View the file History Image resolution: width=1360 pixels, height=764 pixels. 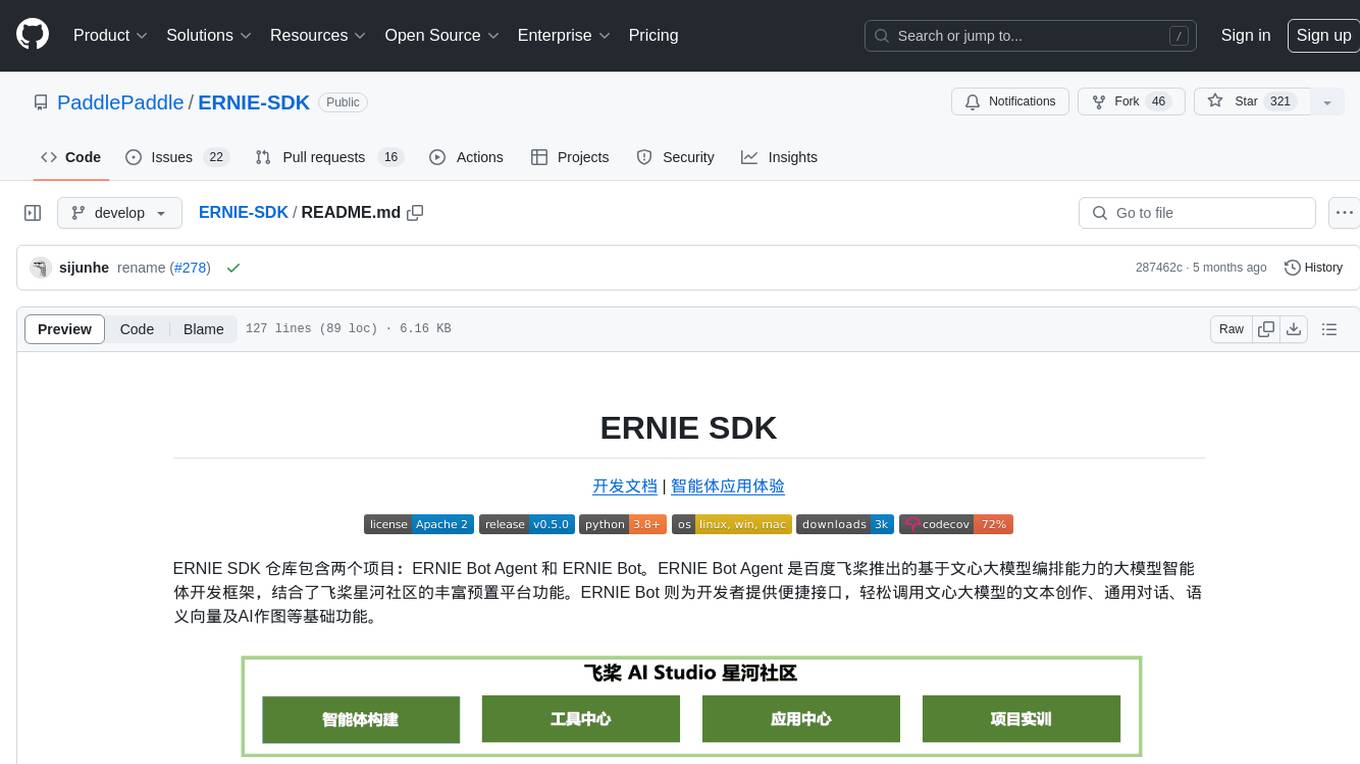pos(1313,268)
